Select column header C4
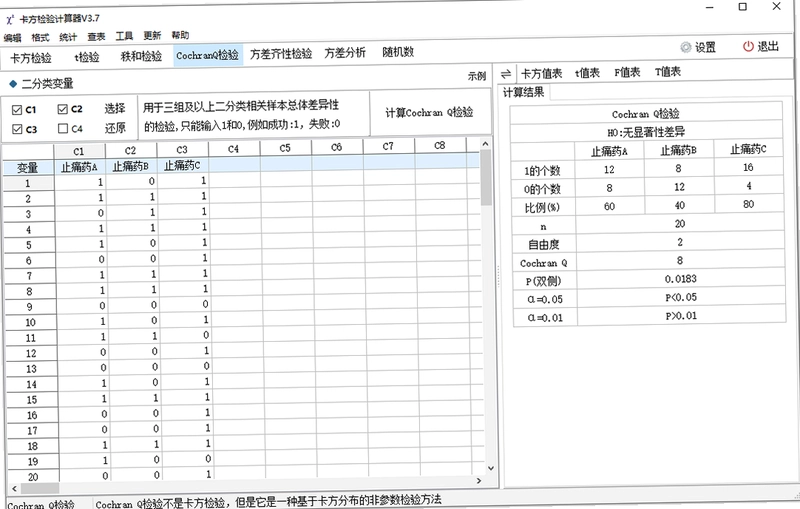This screenshot has height=509, width=800. pos(234,149)
